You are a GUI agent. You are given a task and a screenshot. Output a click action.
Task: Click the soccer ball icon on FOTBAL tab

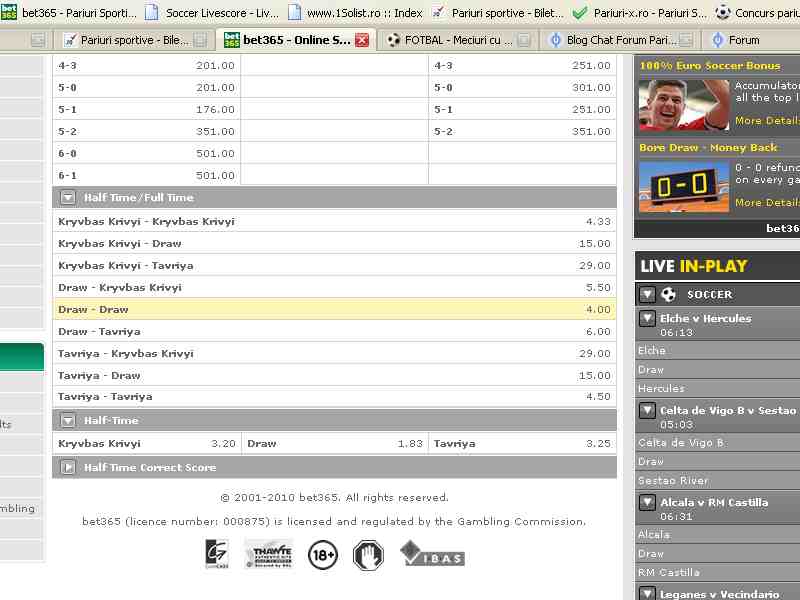pos(393,40)
